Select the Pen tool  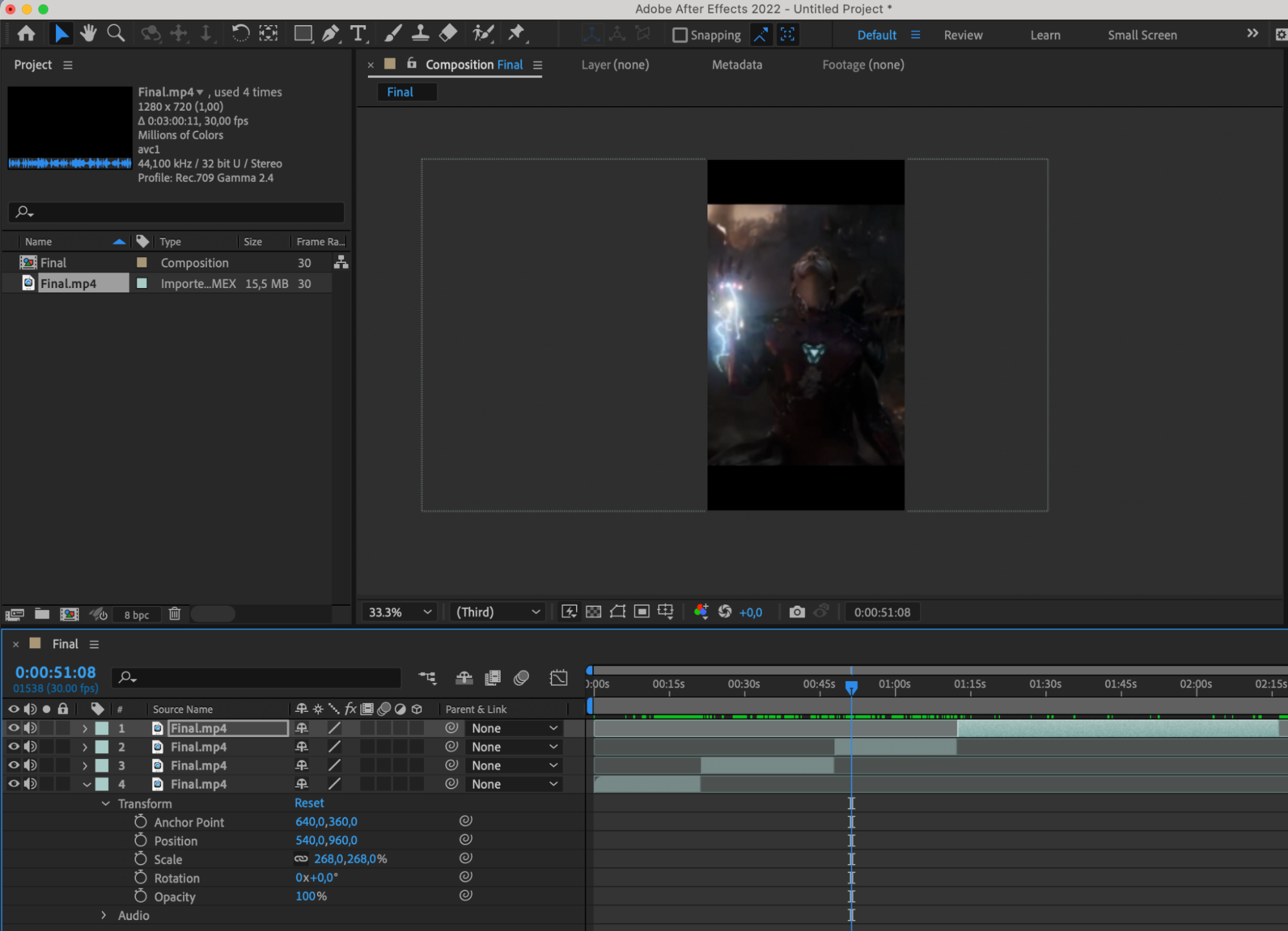coord(330,34)
